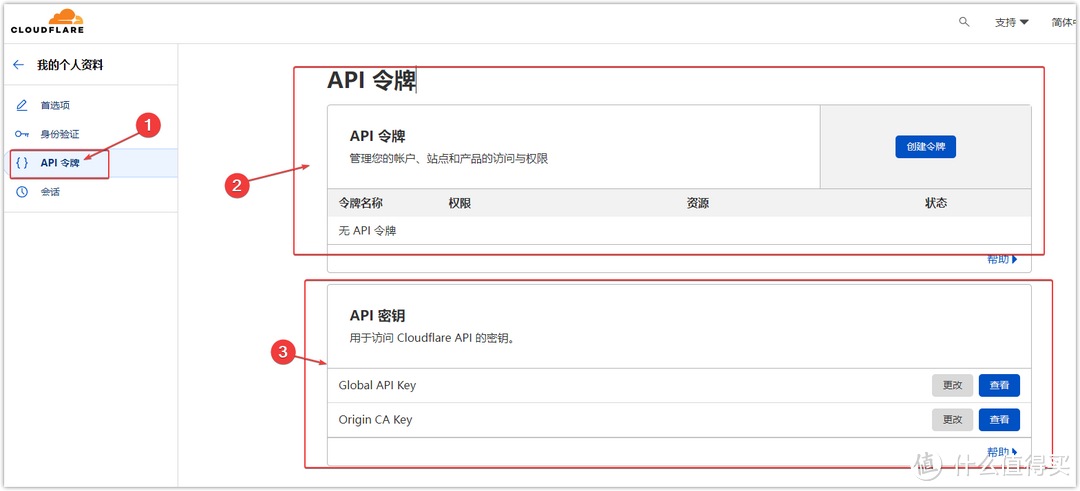Select 首选项 in the sidebar

[x=55, y=105]
